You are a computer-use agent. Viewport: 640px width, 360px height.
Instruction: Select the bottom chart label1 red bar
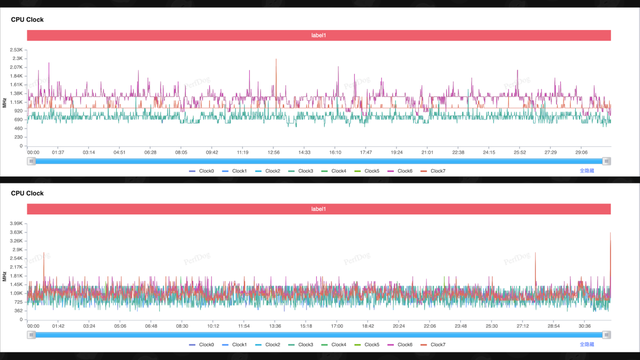pyautogui.click(x=319, y=209)
